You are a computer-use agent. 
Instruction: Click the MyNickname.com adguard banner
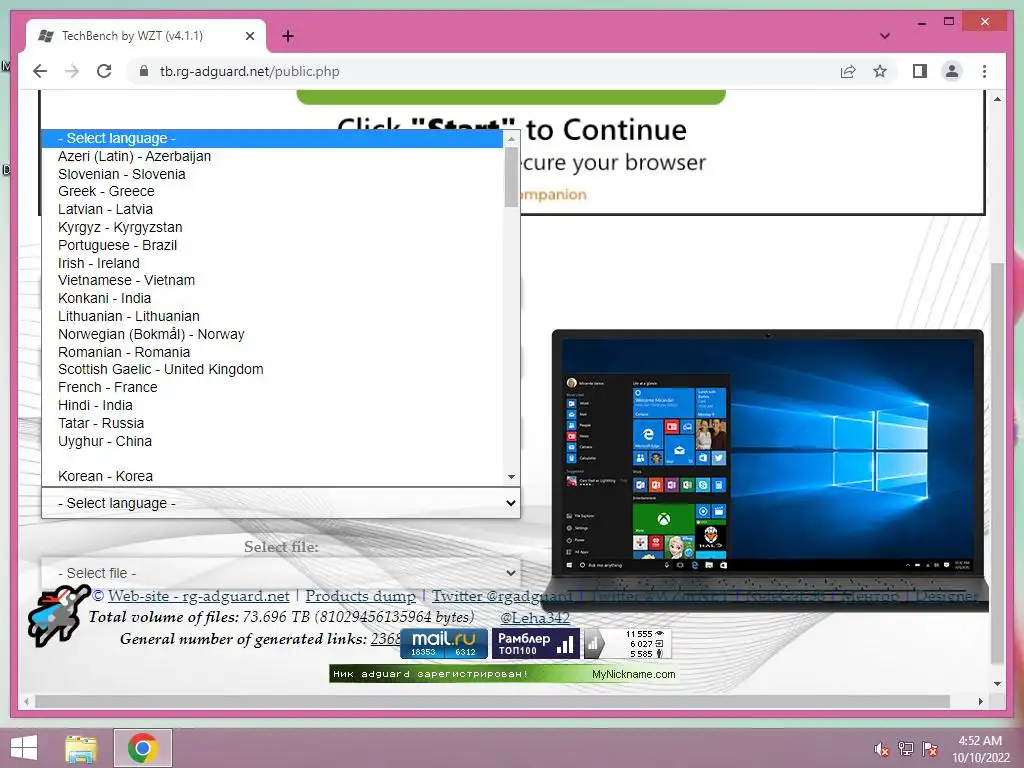(x=503, y=674)
